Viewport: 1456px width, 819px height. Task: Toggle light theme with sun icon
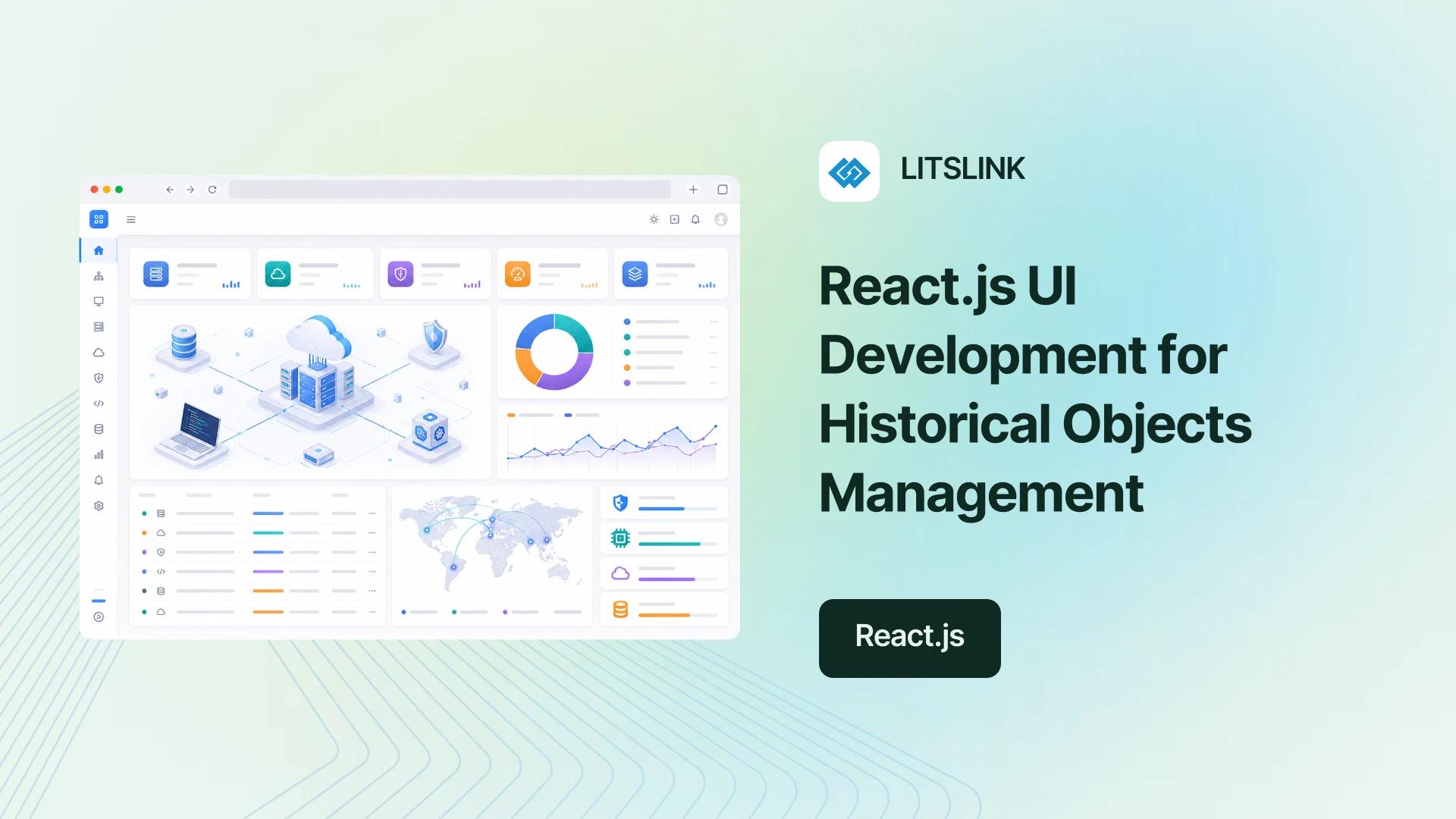click(654, 219)
